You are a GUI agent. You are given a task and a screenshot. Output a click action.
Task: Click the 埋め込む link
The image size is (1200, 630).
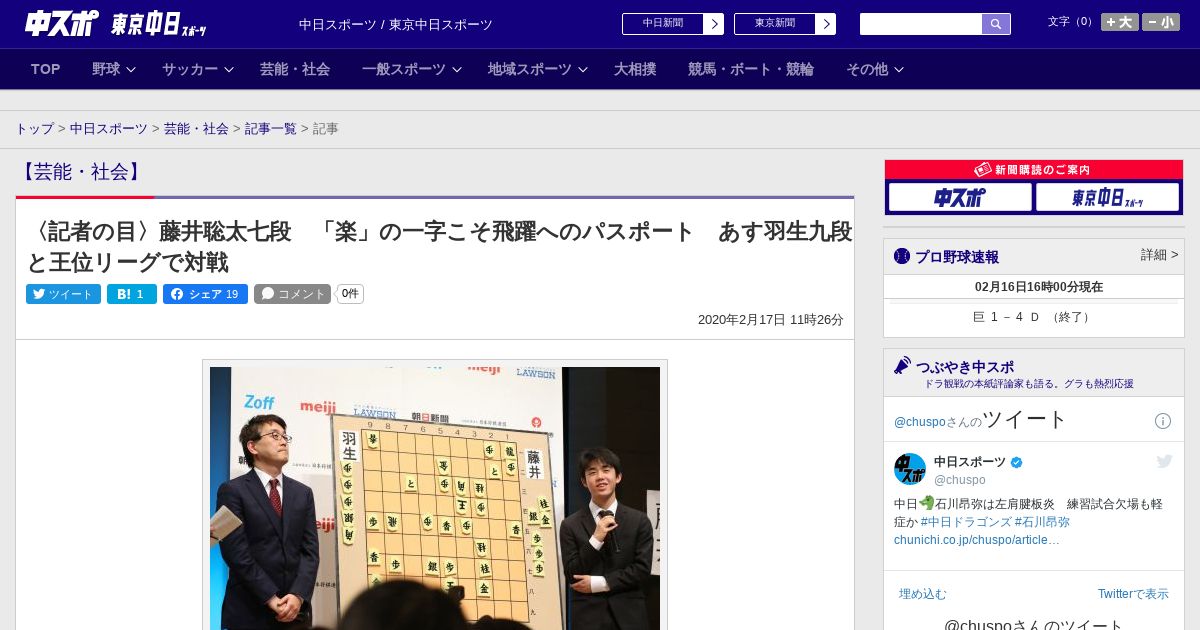922,594
